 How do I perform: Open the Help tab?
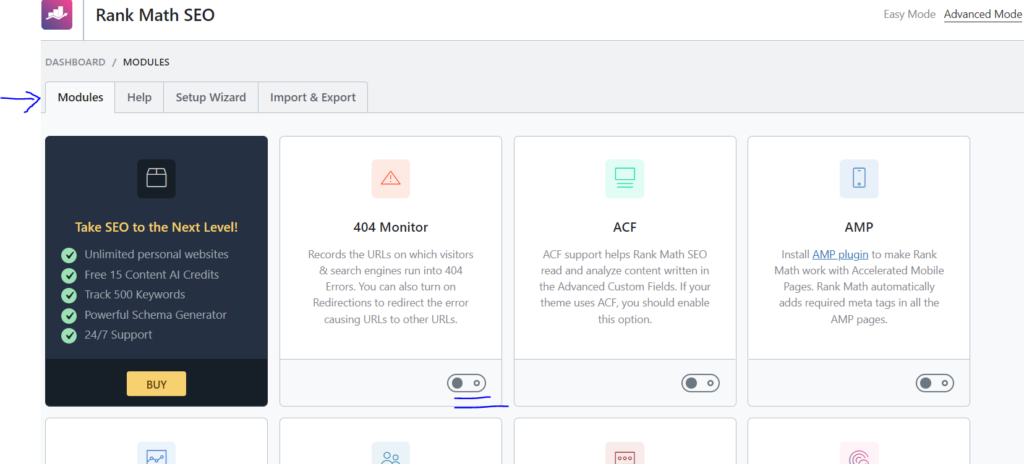coord(139,97)
